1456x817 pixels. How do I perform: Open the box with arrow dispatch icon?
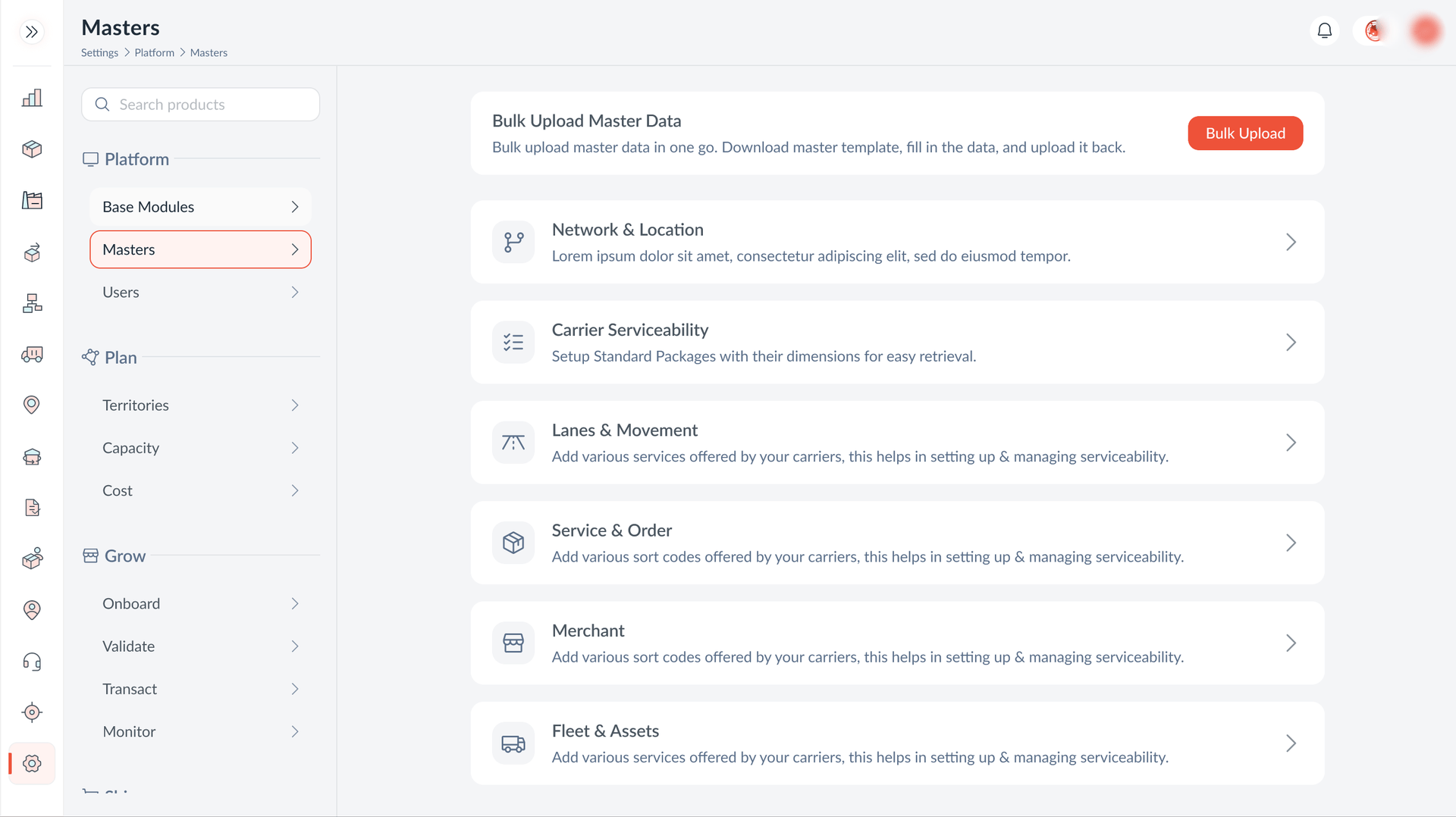pos(32,252)
